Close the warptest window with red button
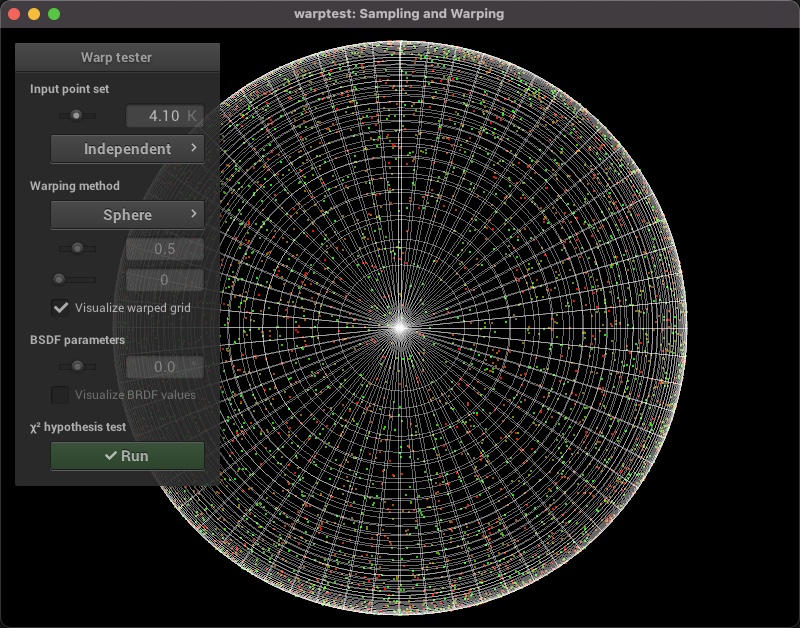 pyautogui.click(x=14, y=14)
